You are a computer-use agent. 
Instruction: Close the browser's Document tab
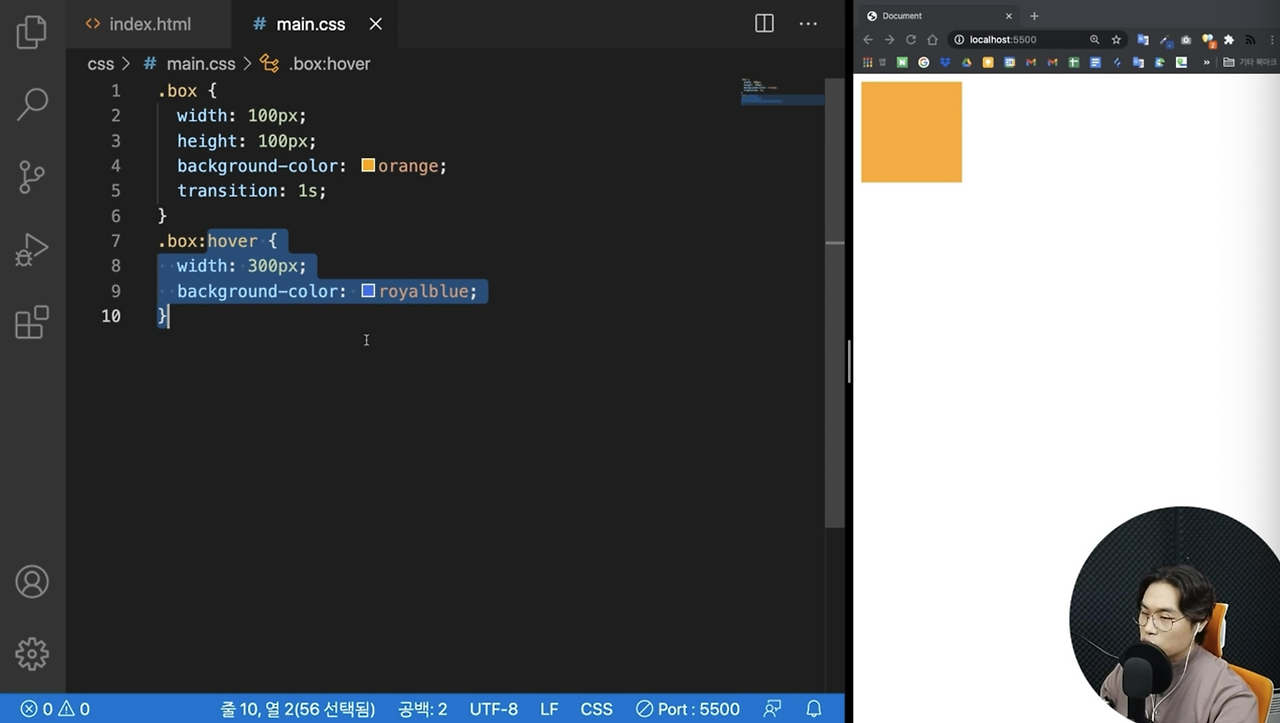point(1008,16)
